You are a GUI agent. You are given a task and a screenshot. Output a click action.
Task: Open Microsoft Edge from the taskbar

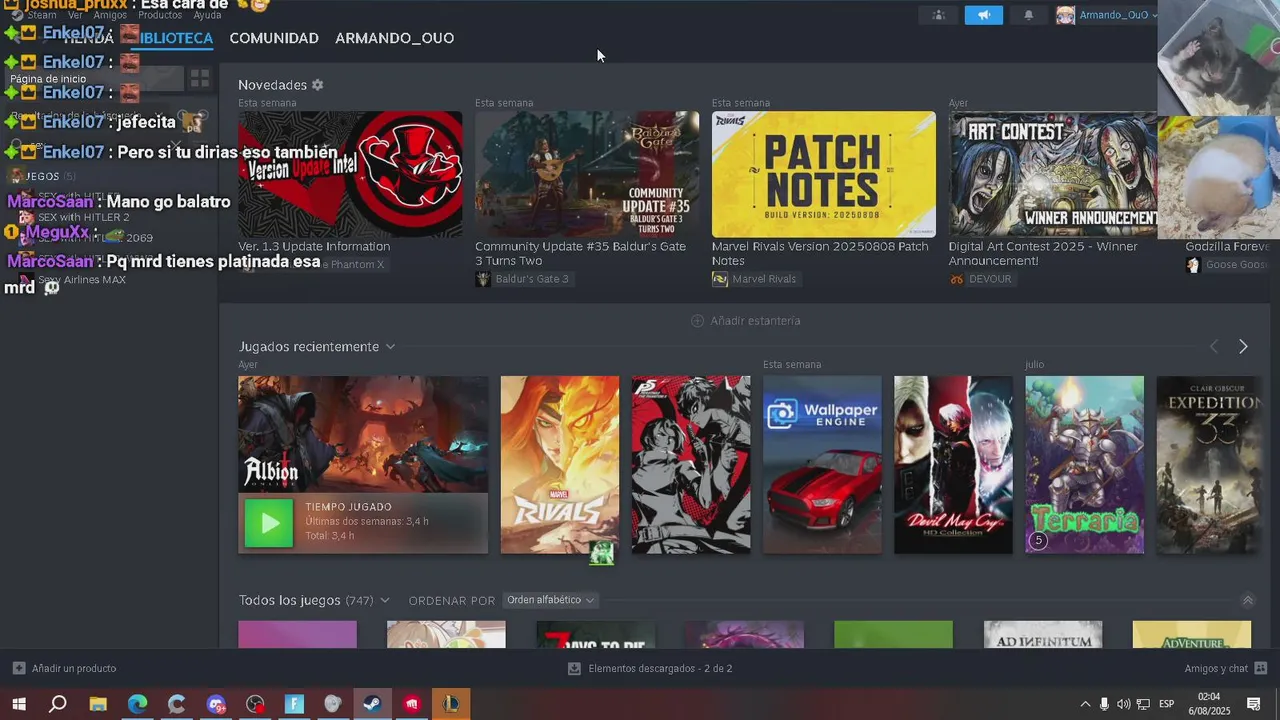point(137,704)
